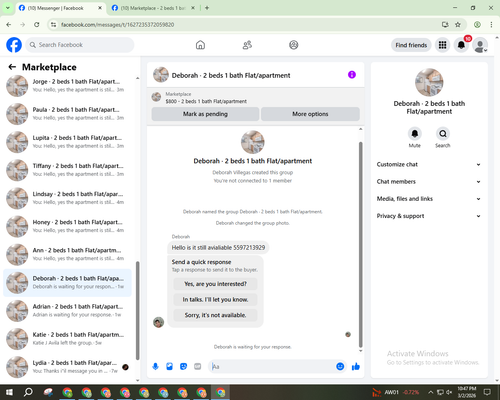Open the Facebook menu grid icon

click(442, 45)
